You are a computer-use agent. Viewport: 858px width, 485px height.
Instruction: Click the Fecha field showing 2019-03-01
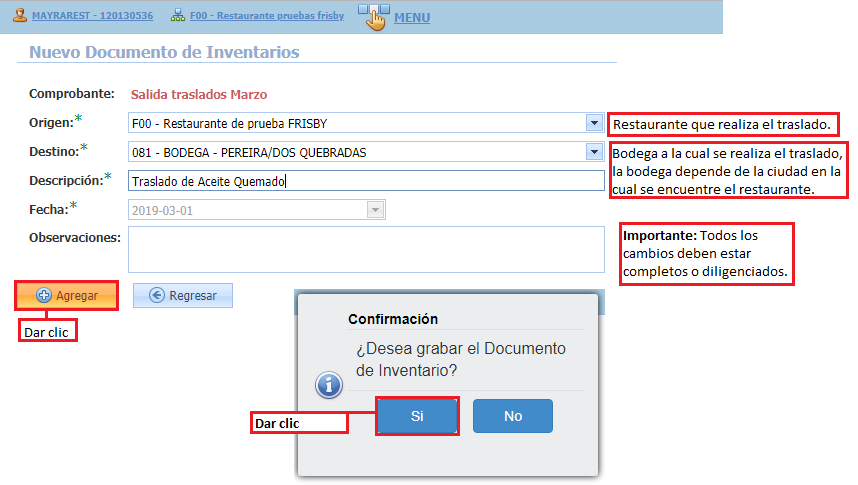tap(257, 210)
